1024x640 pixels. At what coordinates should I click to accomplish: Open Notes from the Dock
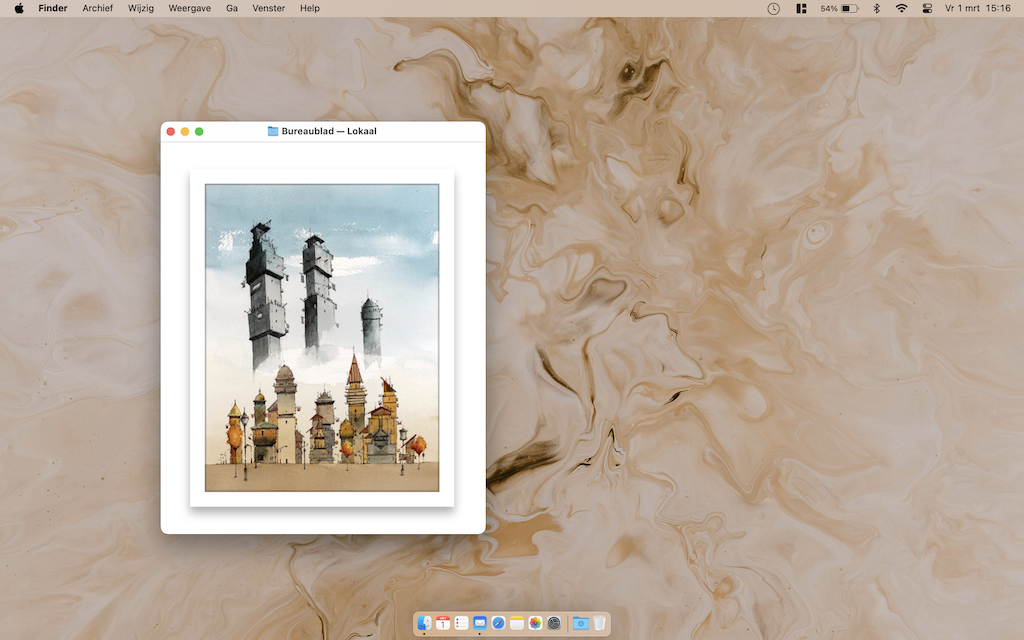[x=517, y=623]
